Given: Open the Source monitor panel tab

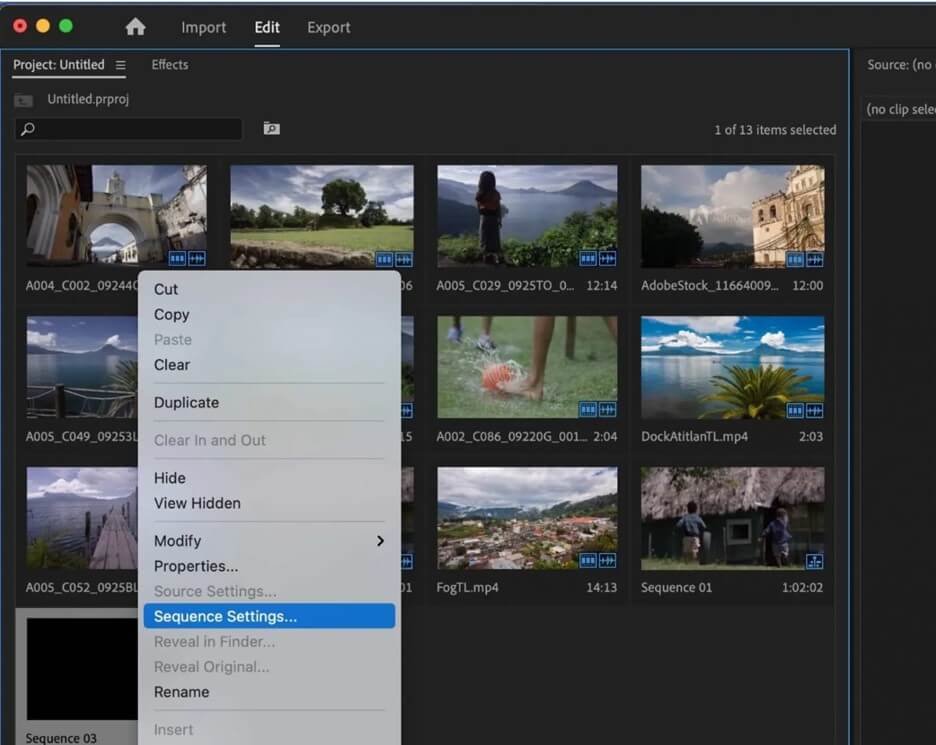Looking at the screenshot, I should pyautogui.click(x=900, y=64).
